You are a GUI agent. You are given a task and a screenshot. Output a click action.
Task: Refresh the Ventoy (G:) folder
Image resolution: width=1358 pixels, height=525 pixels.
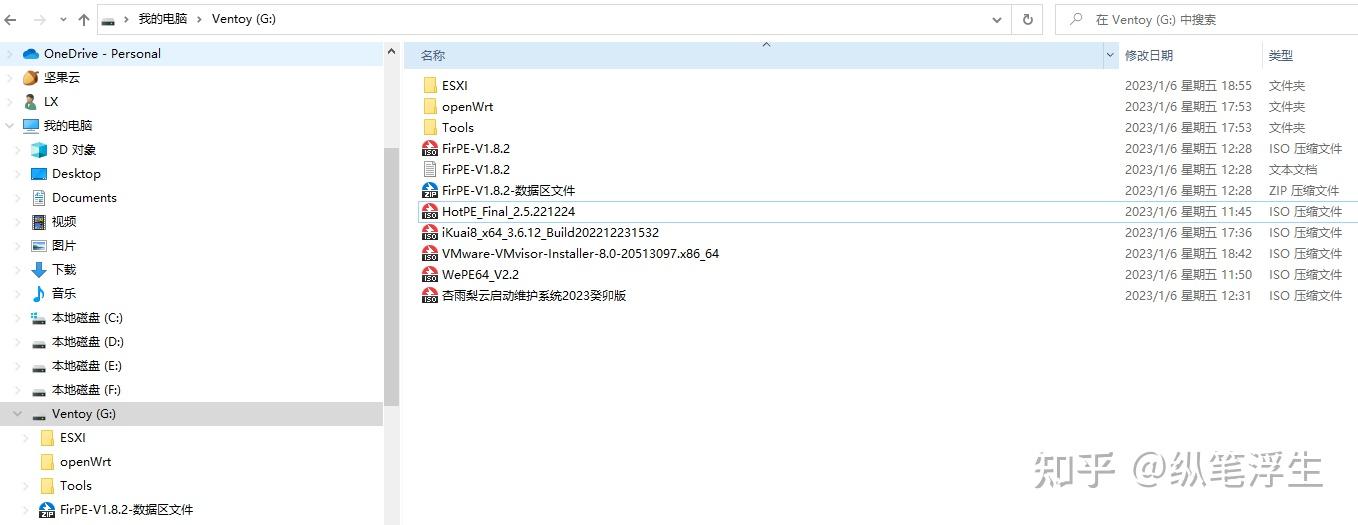tap(1027, 19)
